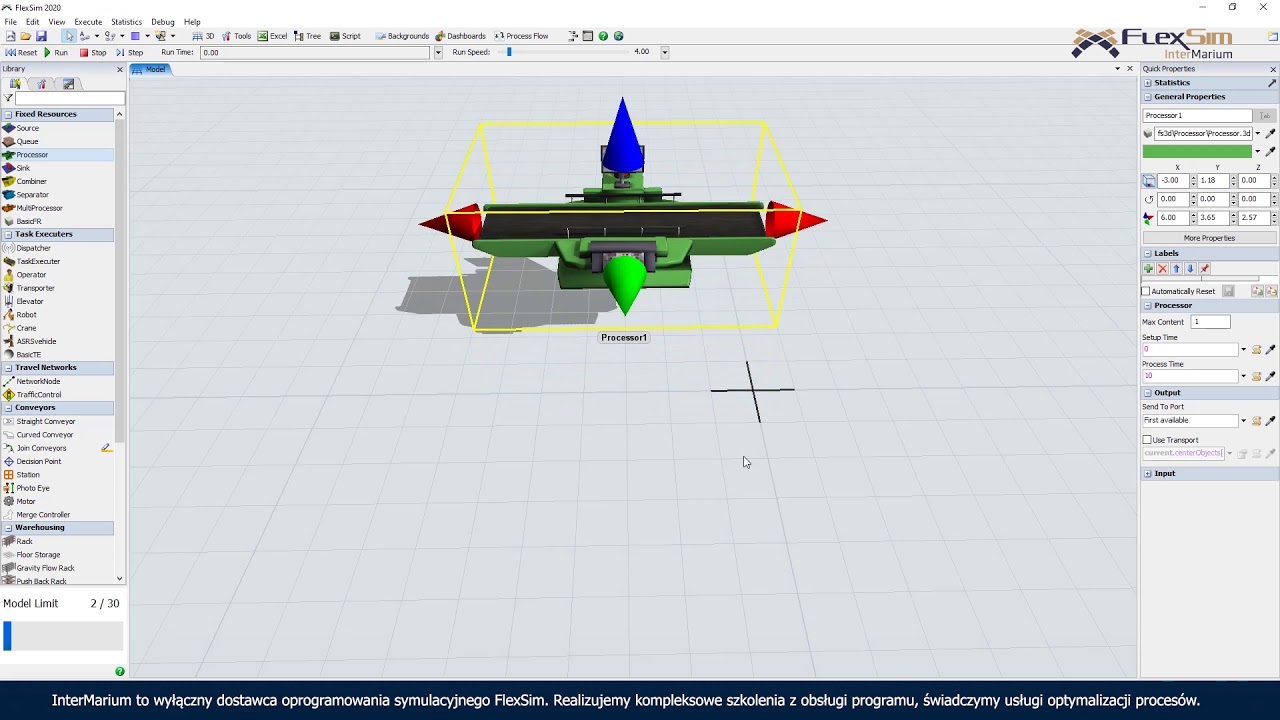
Task: Open the File menu
Action: (10, 22)
